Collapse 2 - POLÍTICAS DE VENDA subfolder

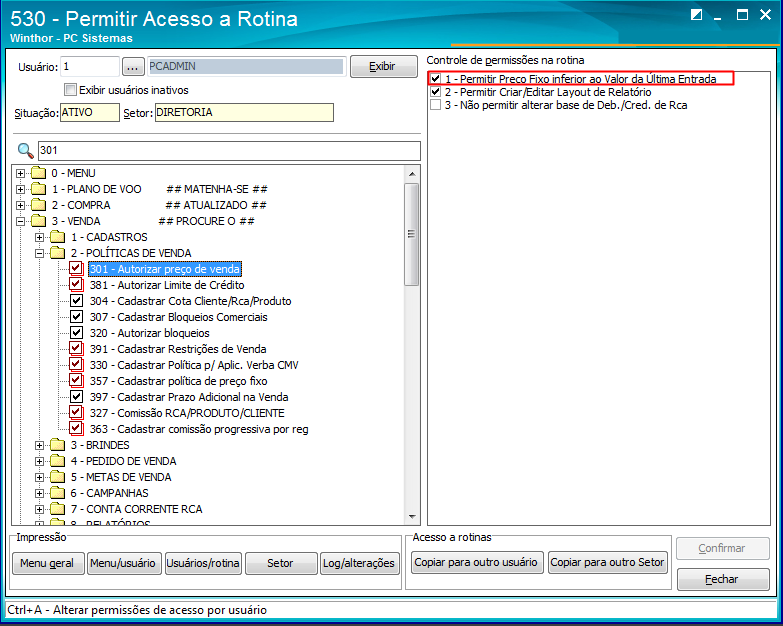coord(39,253)
